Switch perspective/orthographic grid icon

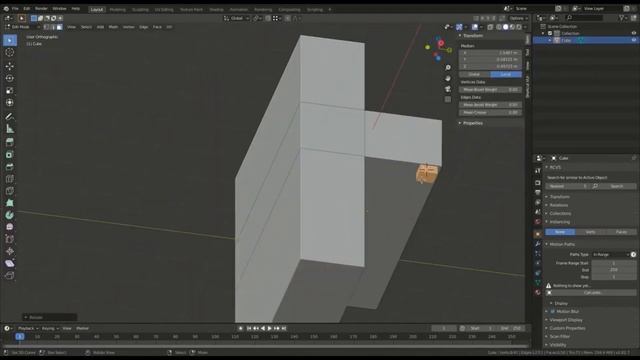pos(448,99)
